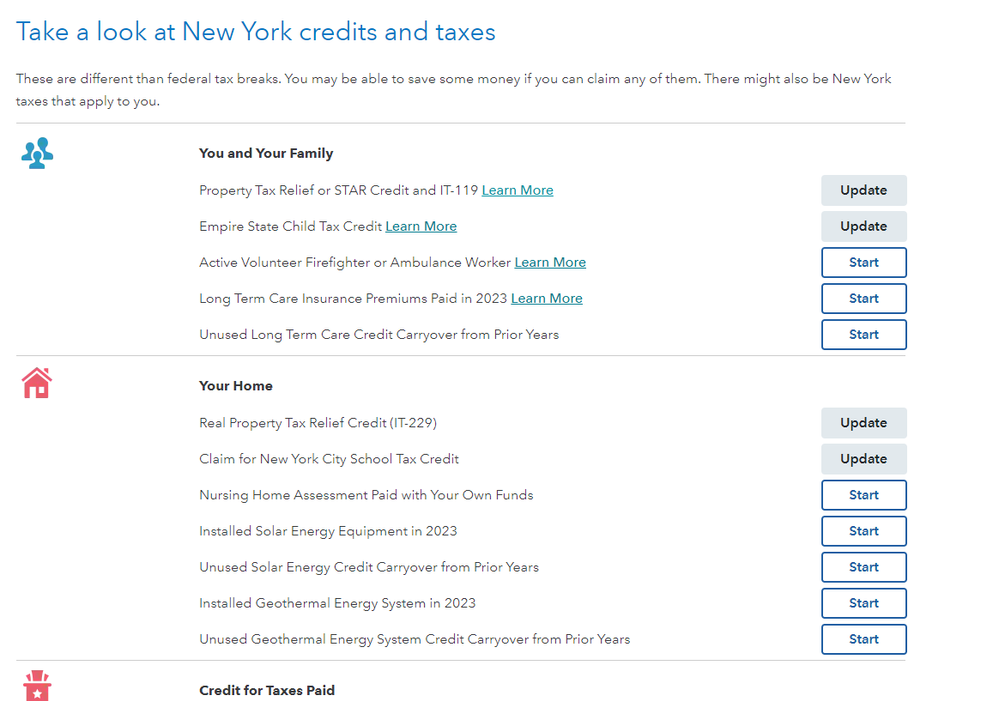Start Unused Geothermal Energy System Credit Carryover
The height and width of the screenshot is (701, 999).
863,639
